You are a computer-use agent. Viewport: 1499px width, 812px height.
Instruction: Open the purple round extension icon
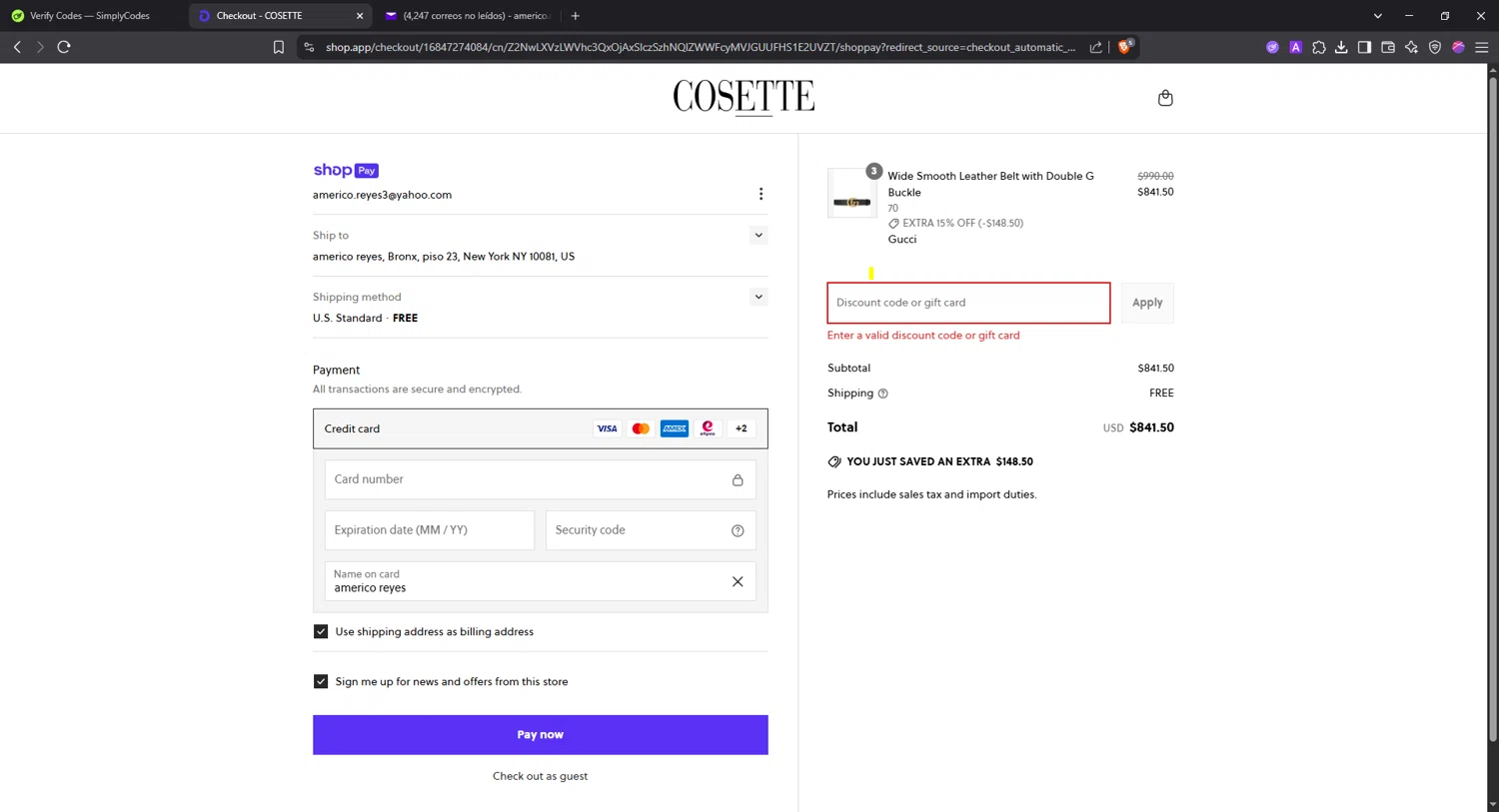coord(1272,47)
